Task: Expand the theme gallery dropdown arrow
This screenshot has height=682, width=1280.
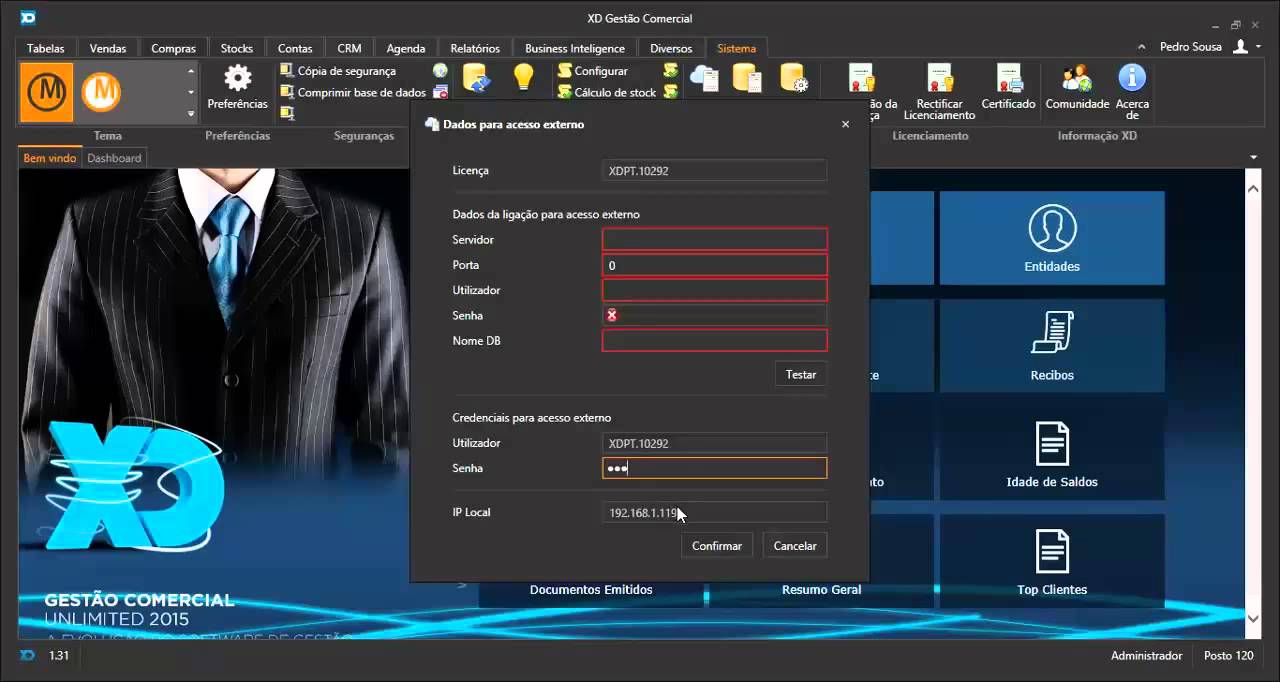Action: tap(191, 114)
